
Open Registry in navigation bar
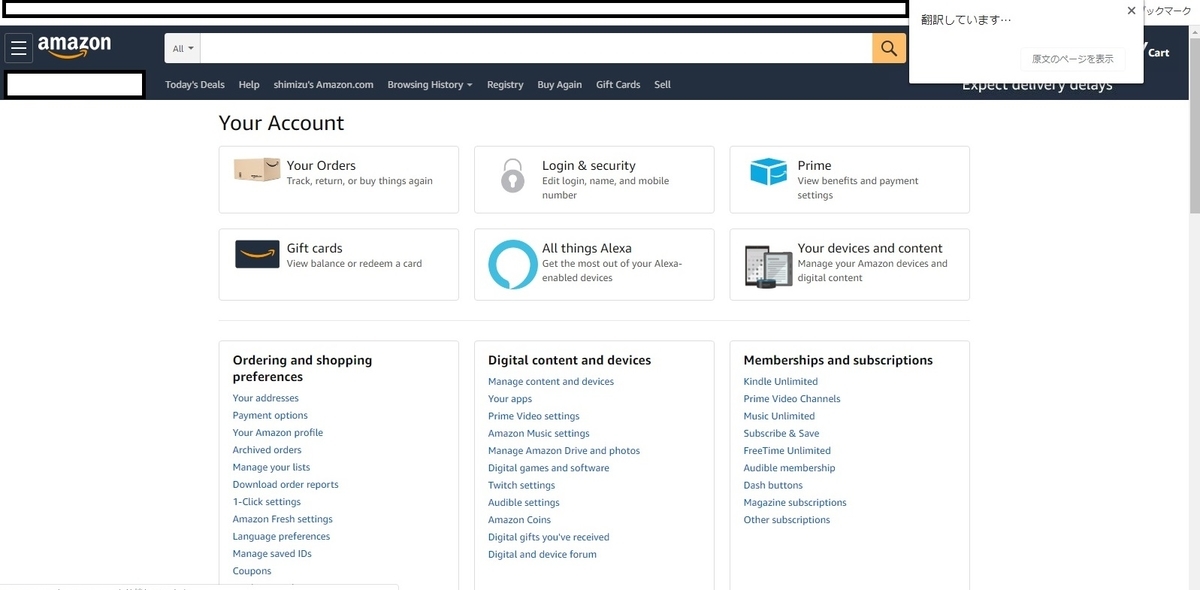(505, 85)
